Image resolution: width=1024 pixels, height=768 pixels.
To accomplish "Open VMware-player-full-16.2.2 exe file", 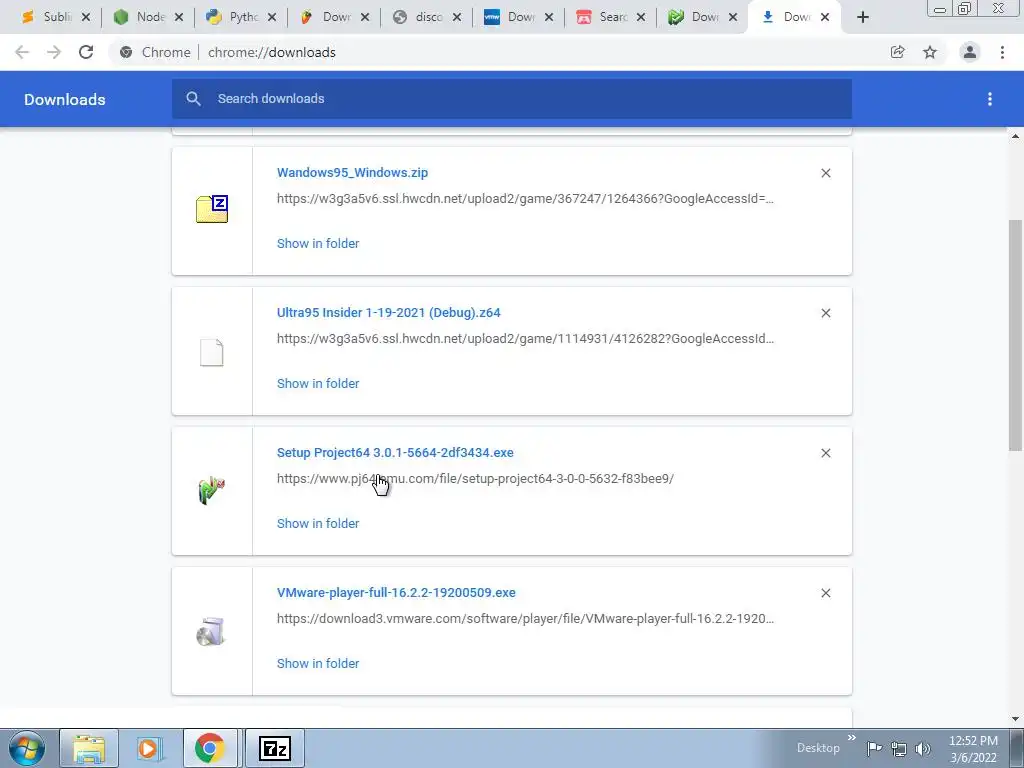I will 396,592.
